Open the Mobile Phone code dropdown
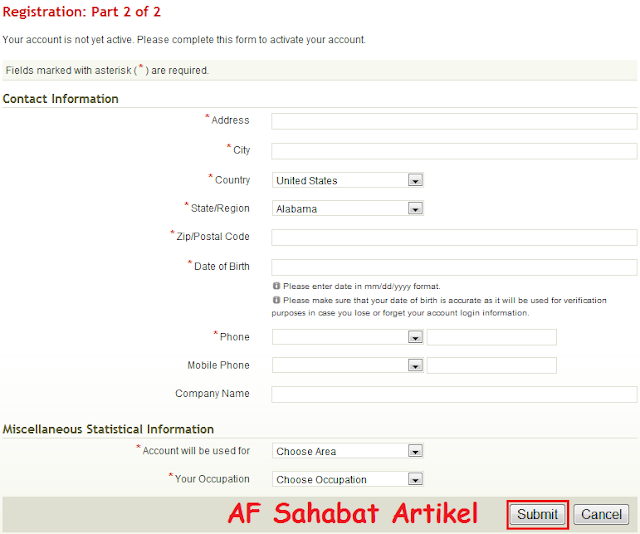Viewport: 640px width, 534px height. 348,365
